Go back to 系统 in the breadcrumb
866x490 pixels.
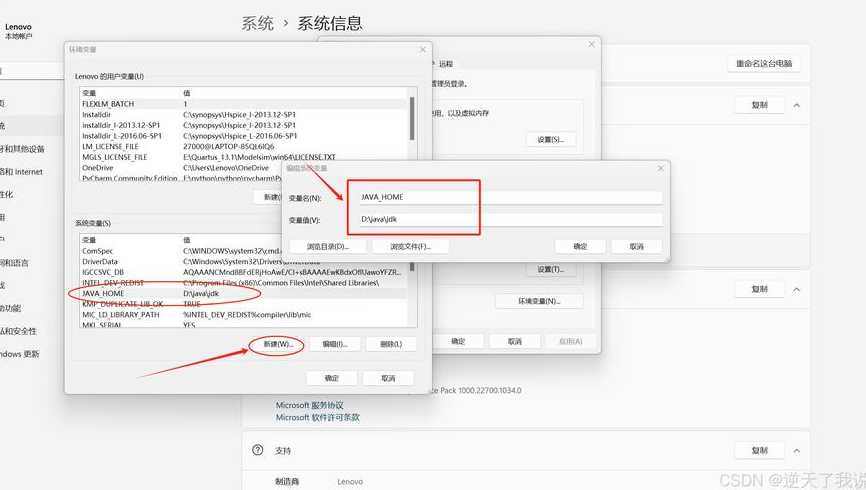[x=257, y=23]
